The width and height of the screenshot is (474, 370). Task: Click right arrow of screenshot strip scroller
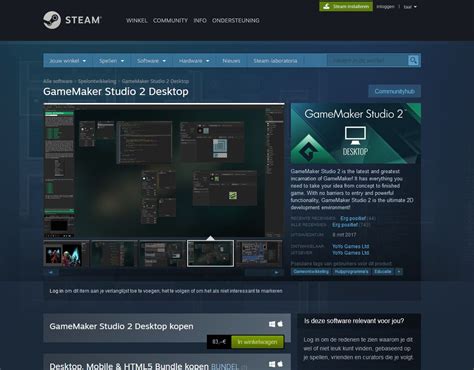pyautogui.click(x=276, y=272)
